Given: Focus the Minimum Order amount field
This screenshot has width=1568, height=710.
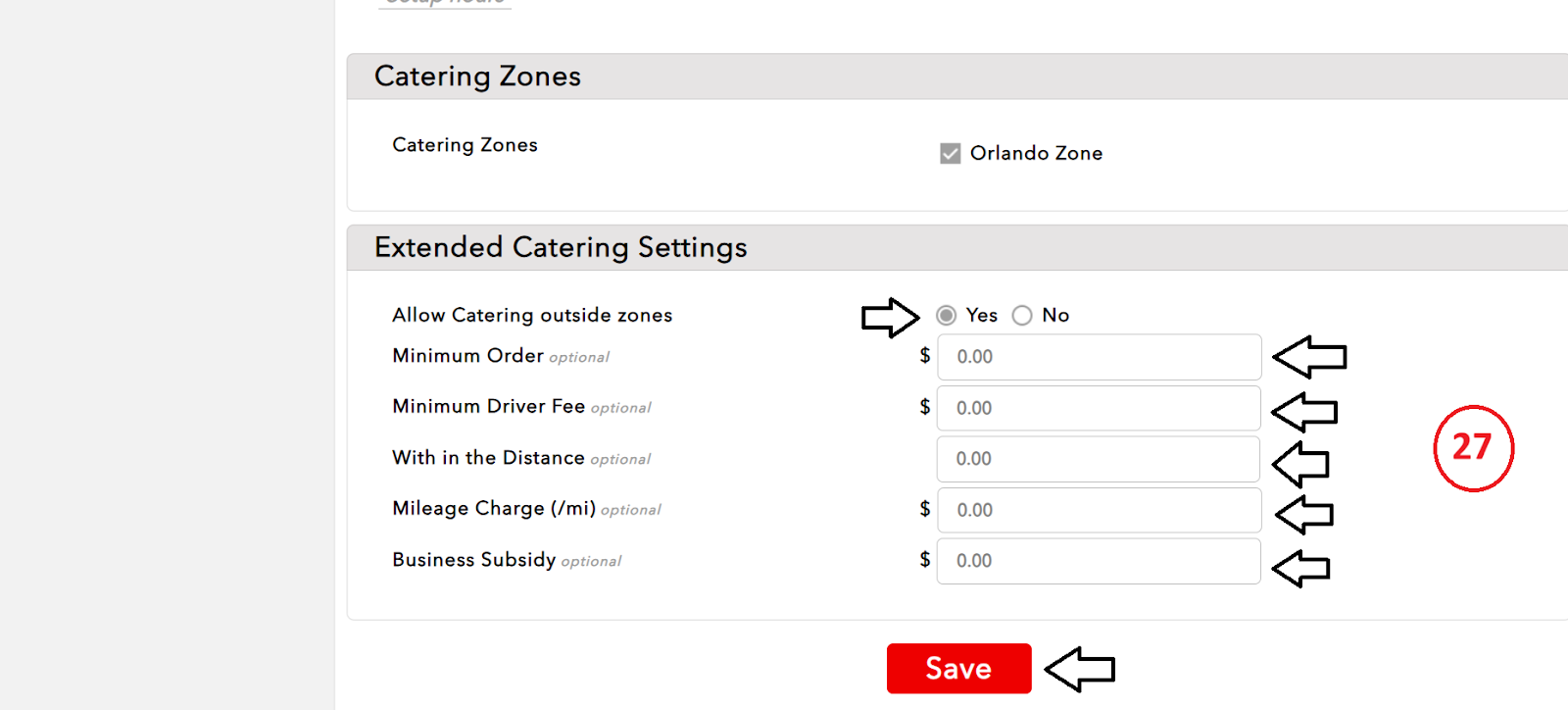Looking at the screenshot, I should (x=1099, y=357).
